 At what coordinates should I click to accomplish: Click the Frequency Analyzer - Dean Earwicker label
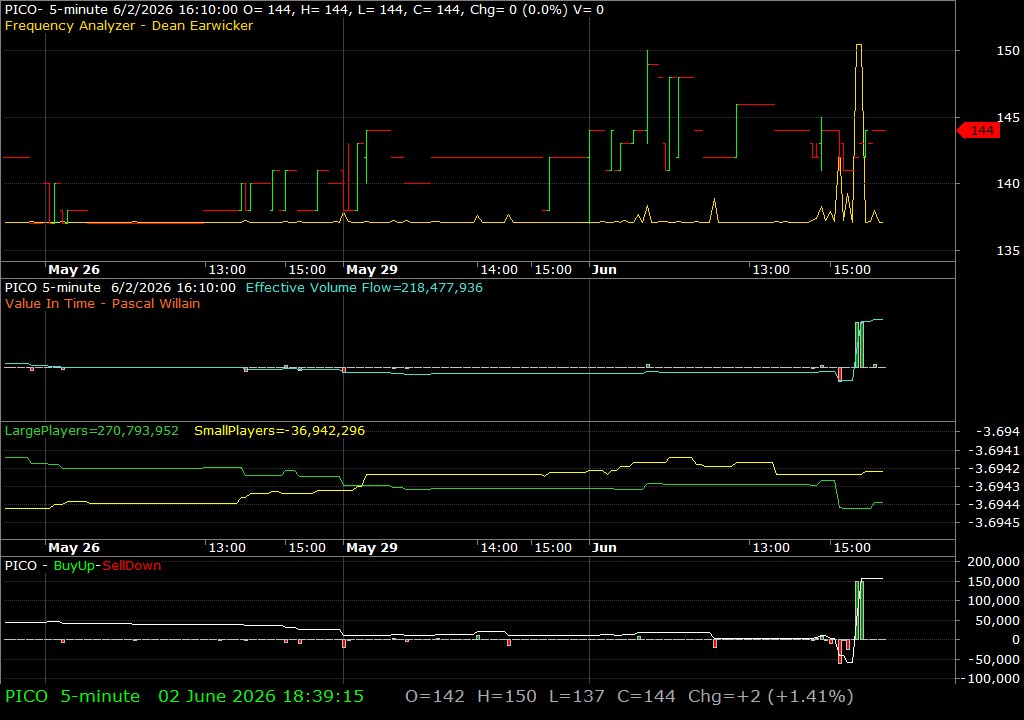129,25
